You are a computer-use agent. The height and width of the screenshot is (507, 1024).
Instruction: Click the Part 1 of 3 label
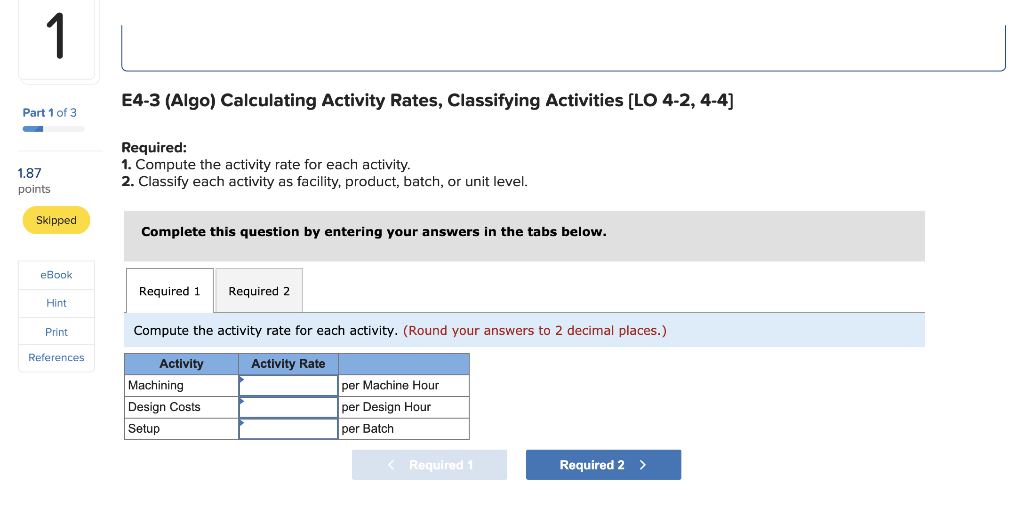(x=50, y=112)
